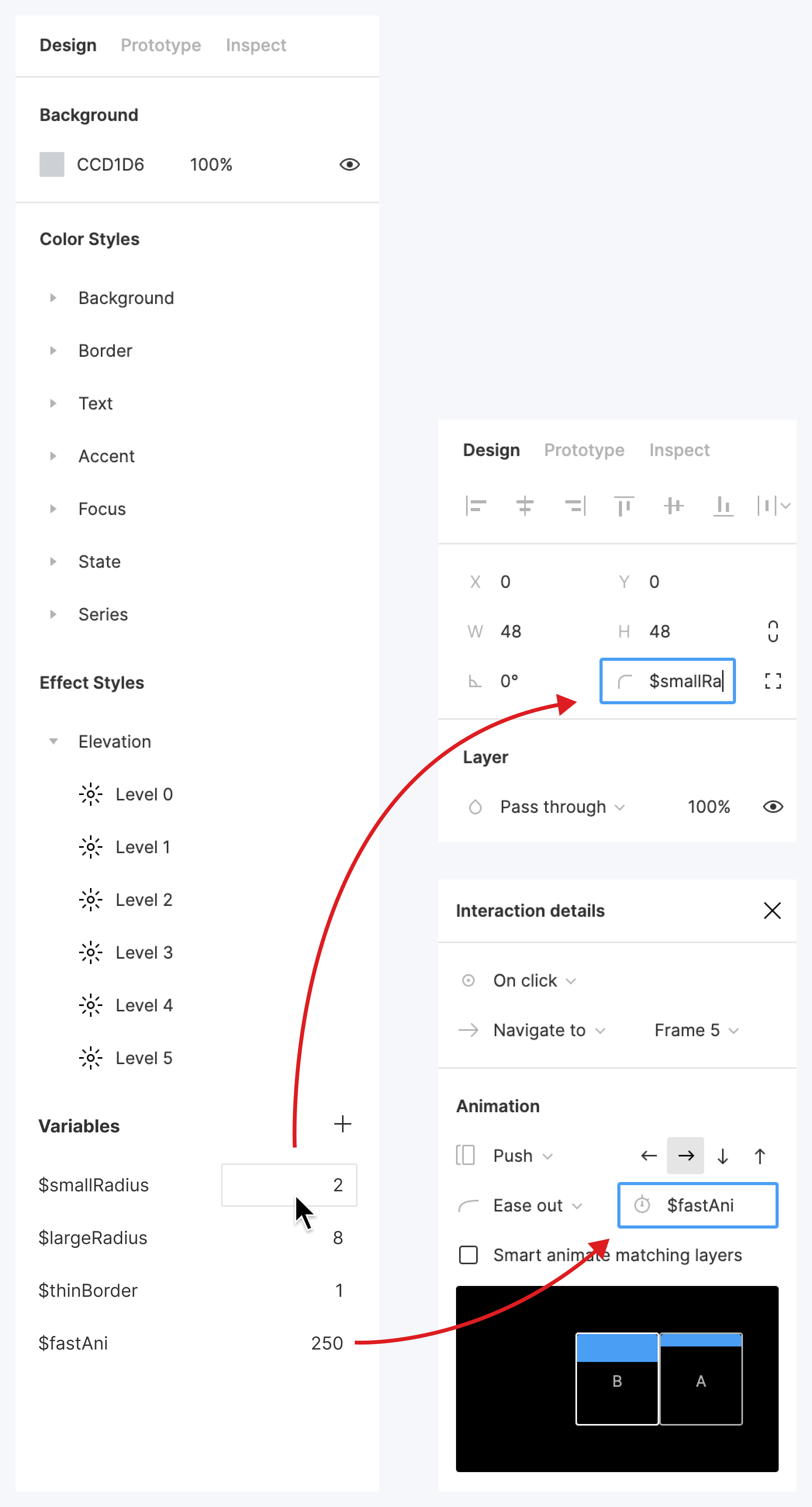The width and height of the screenshot is (812, 1507).
Task: Select the Level 3 effect style
Action: coord(144,952)
